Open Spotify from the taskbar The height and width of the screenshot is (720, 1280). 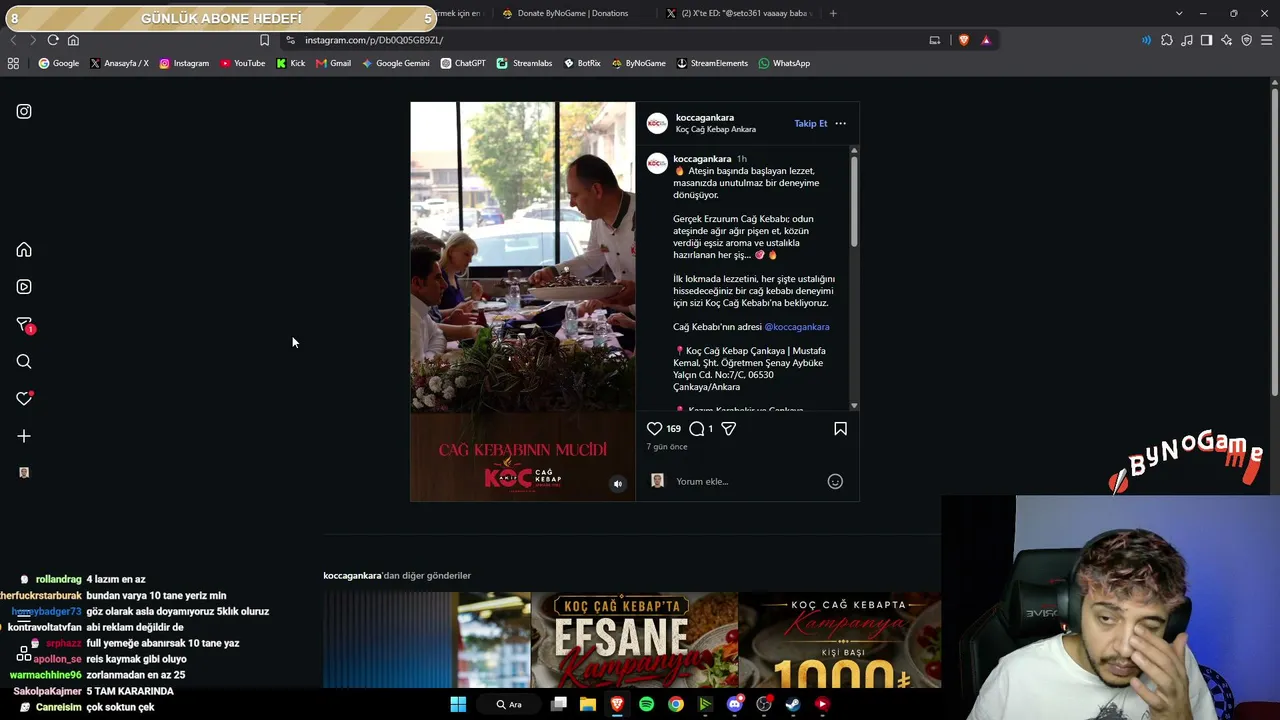click(646, 704)
